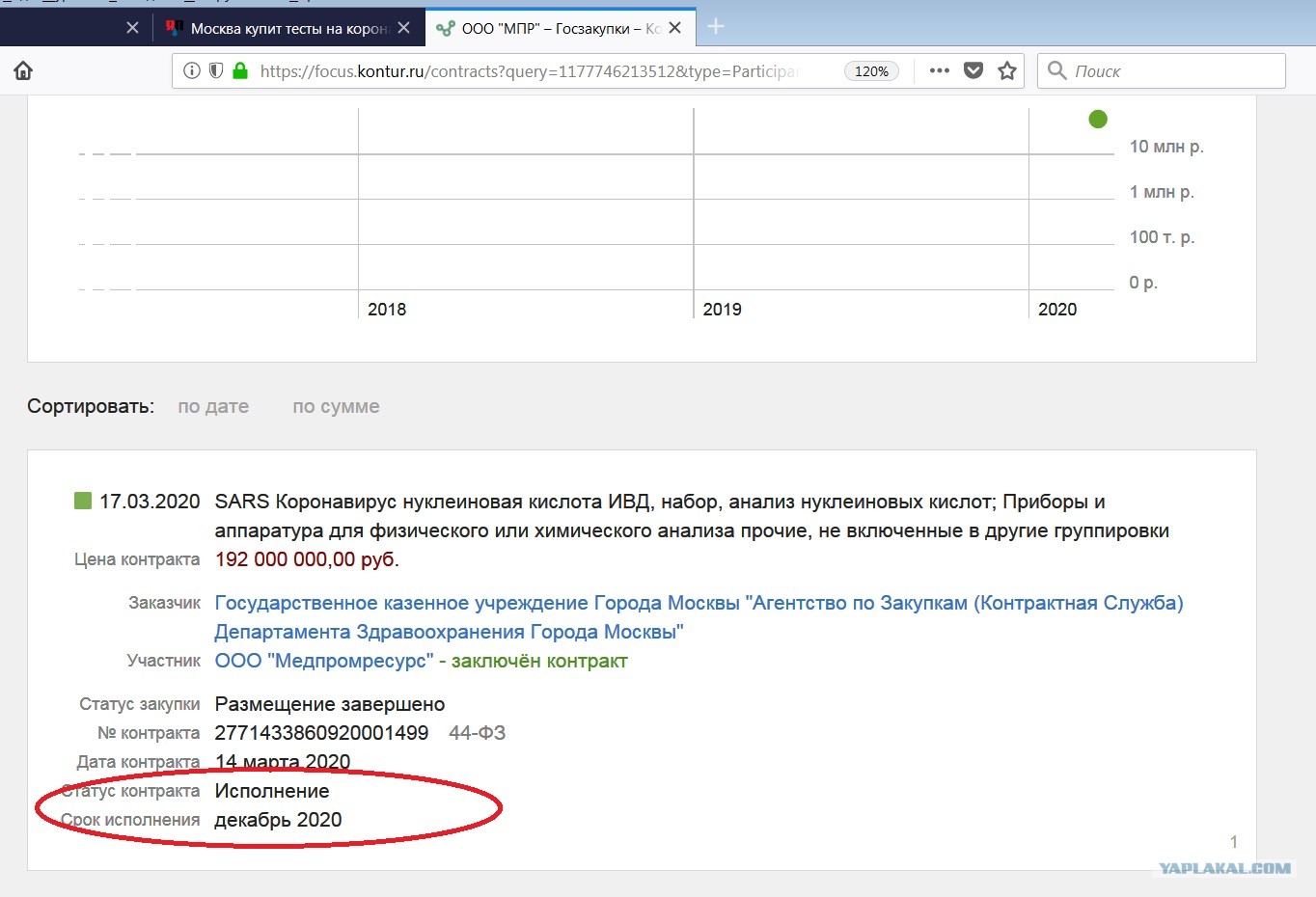Select text Размещение завершено
This screenshot has height=897, width=1316.
[330, 704]
